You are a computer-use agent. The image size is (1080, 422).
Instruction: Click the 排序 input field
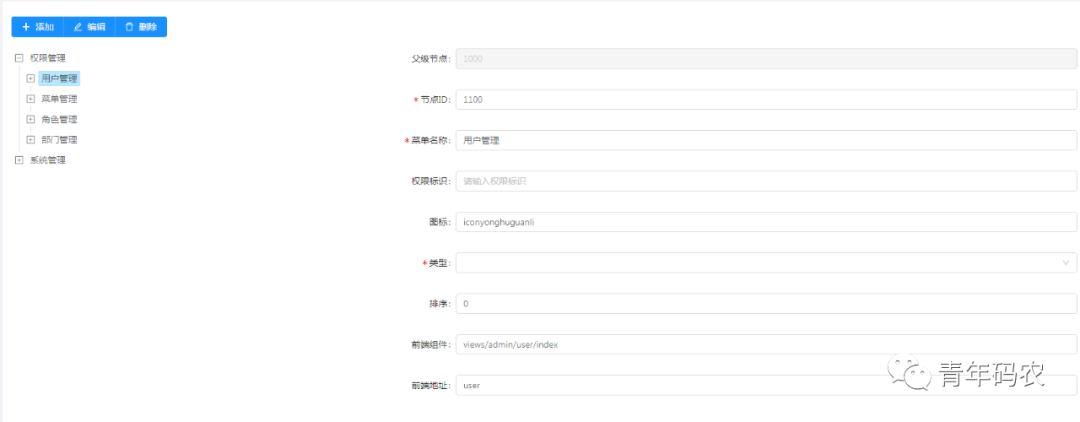pos(766,304)
